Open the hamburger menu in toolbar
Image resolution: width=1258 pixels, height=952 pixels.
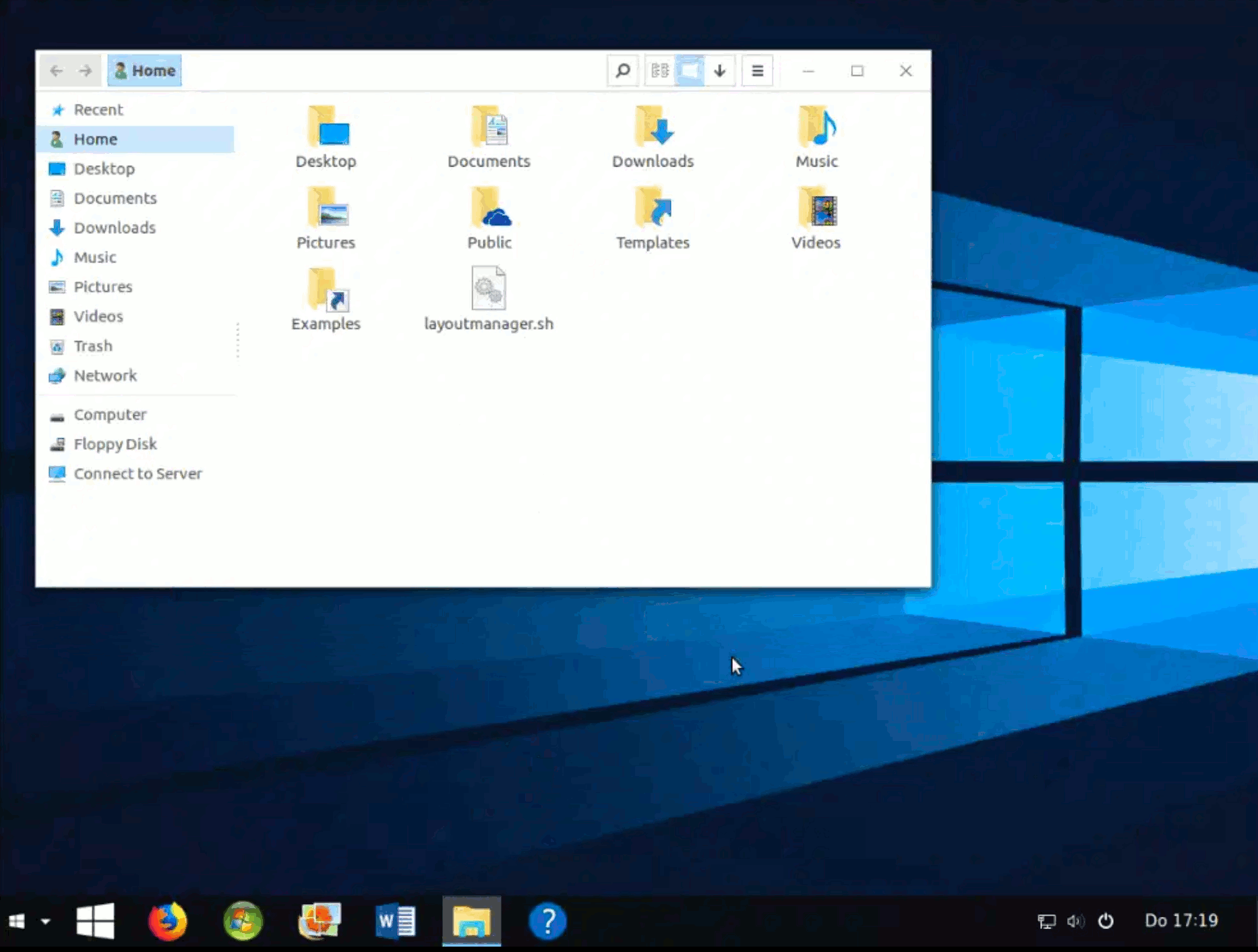[x=757, y=71]
